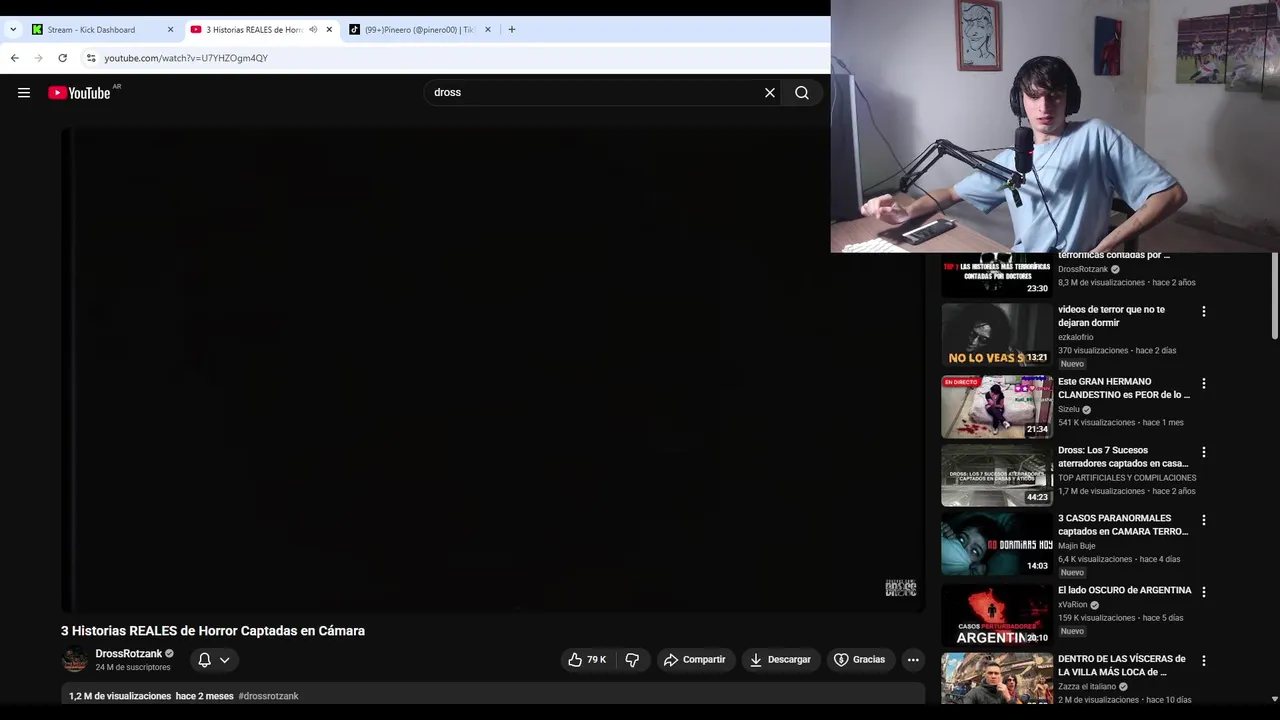Open the YouTube hamburger guide menu
This screenshot has height=720, width=1280.
pyautogui.click(x=24, y=93)
